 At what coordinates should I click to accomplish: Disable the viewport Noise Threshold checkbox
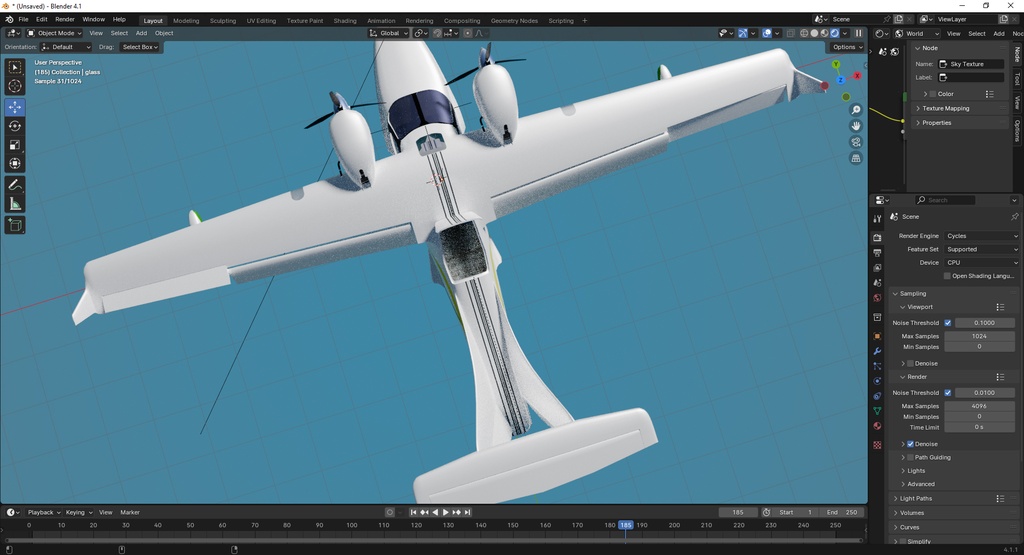pyautogui.click(x=948, y=323)
